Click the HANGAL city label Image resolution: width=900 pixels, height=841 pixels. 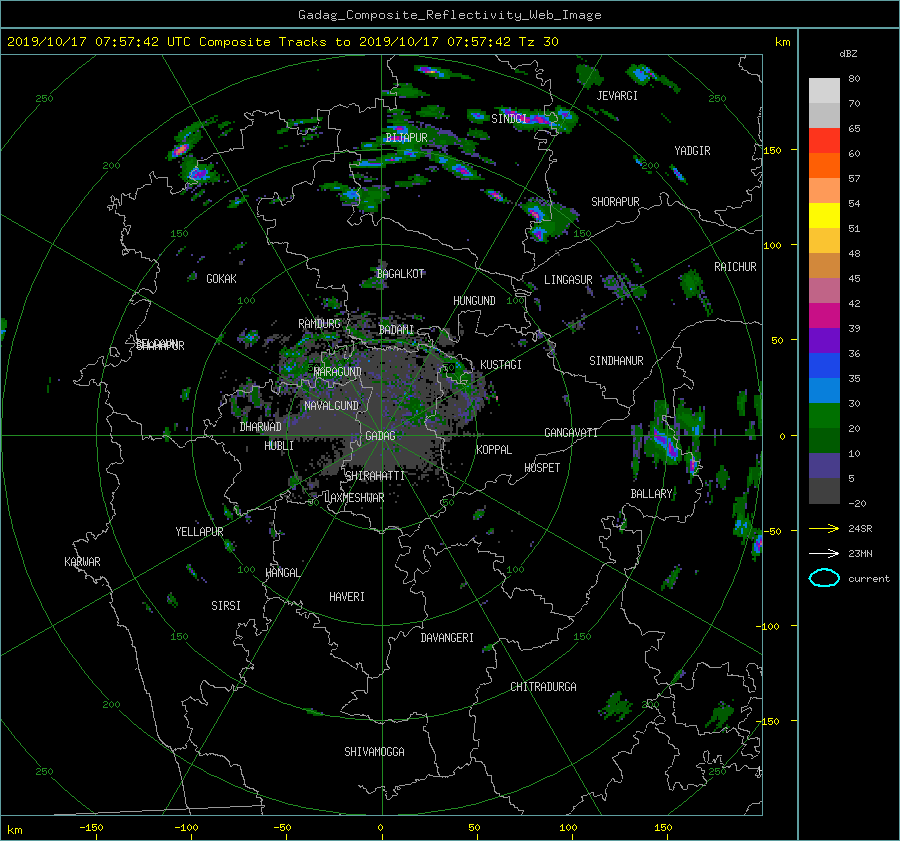pyautogui.click(x=283, y=573)
